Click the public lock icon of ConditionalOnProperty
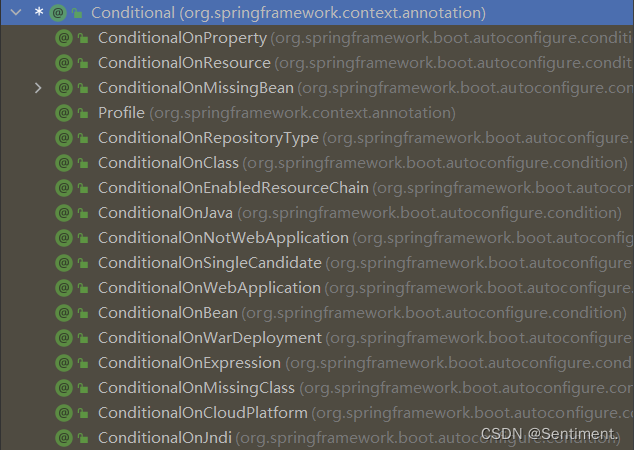 [x=83, y=38]
